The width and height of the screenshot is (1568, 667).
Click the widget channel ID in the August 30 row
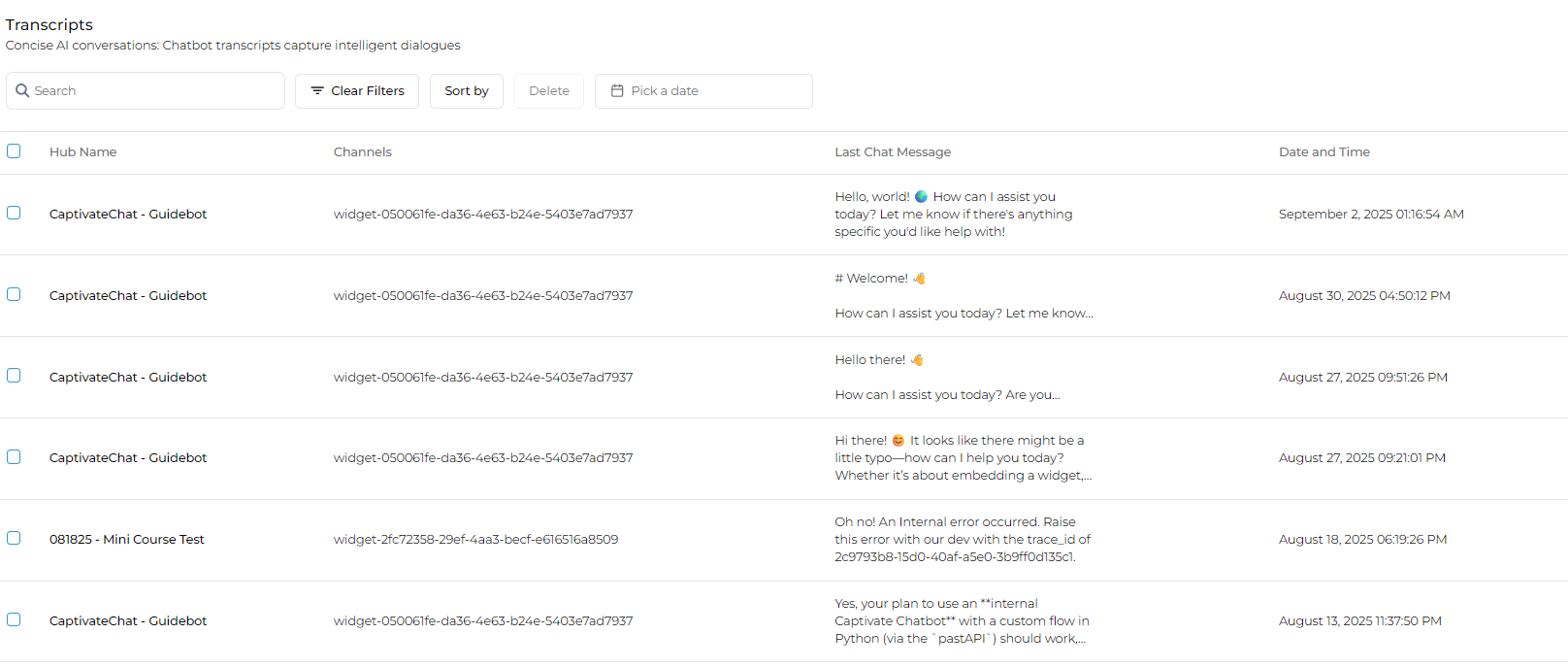pos(483,296)
